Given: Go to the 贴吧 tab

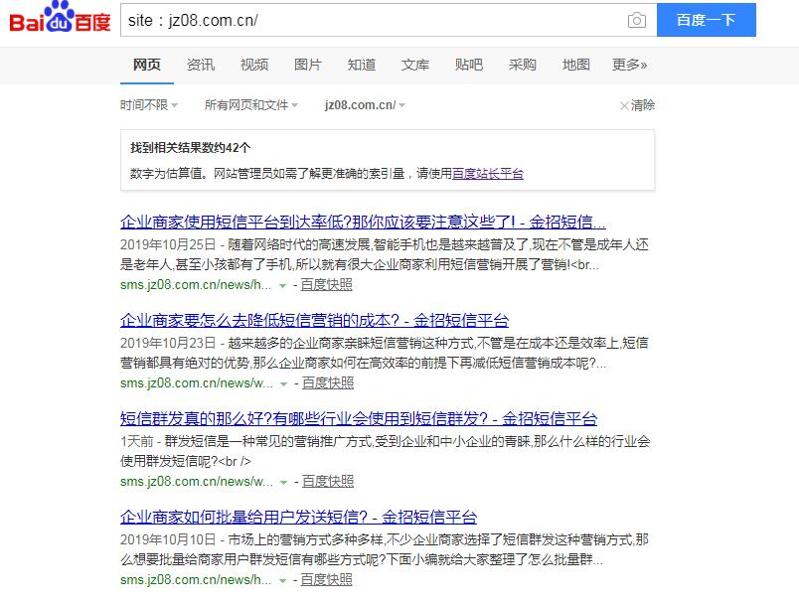Looking at the screenshot, I should [x=468, y=65].
